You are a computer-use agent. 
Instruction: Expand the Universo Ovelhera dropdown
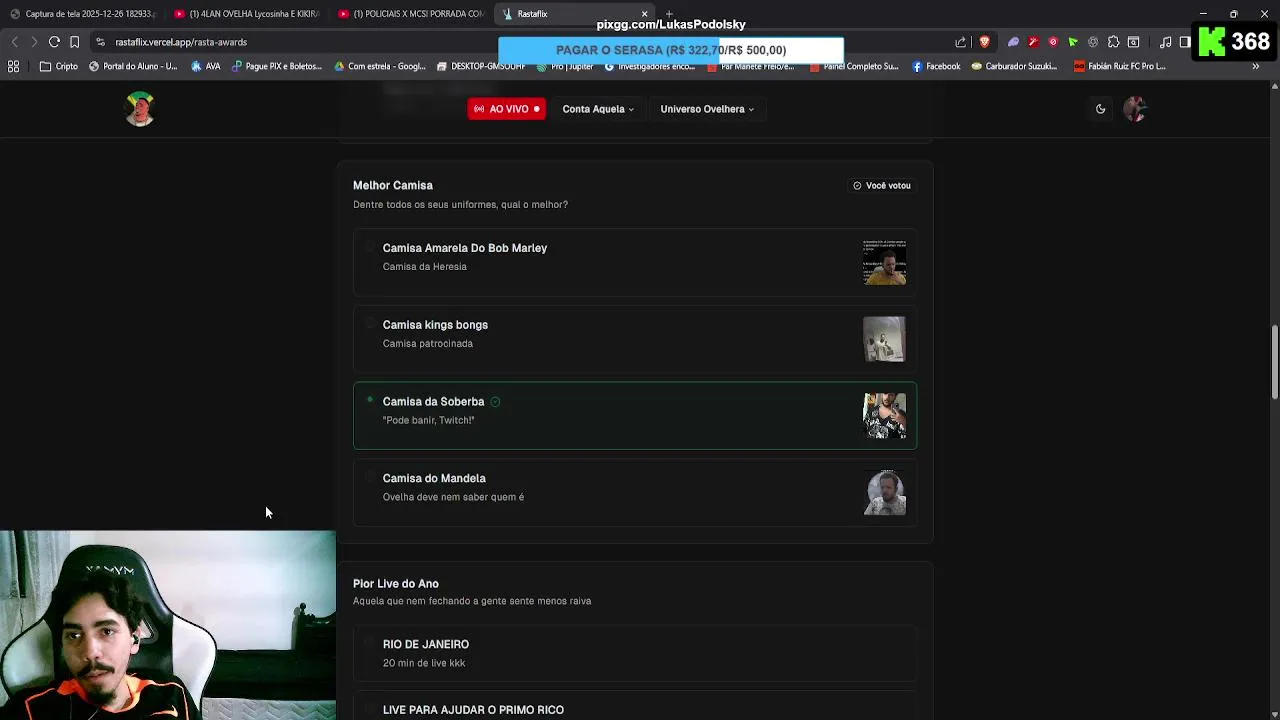(x=707, y=109)
